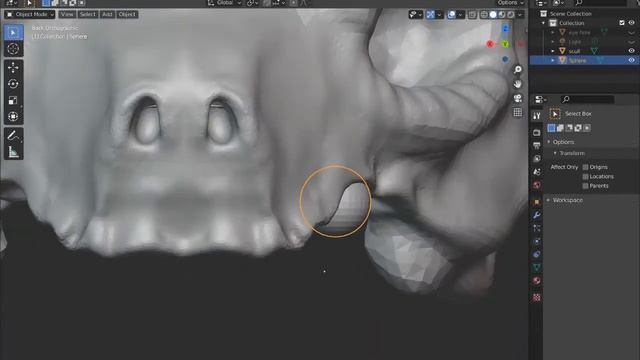Click the red X axis gizmo ball
640x360 pixels.
click(490, 44)
